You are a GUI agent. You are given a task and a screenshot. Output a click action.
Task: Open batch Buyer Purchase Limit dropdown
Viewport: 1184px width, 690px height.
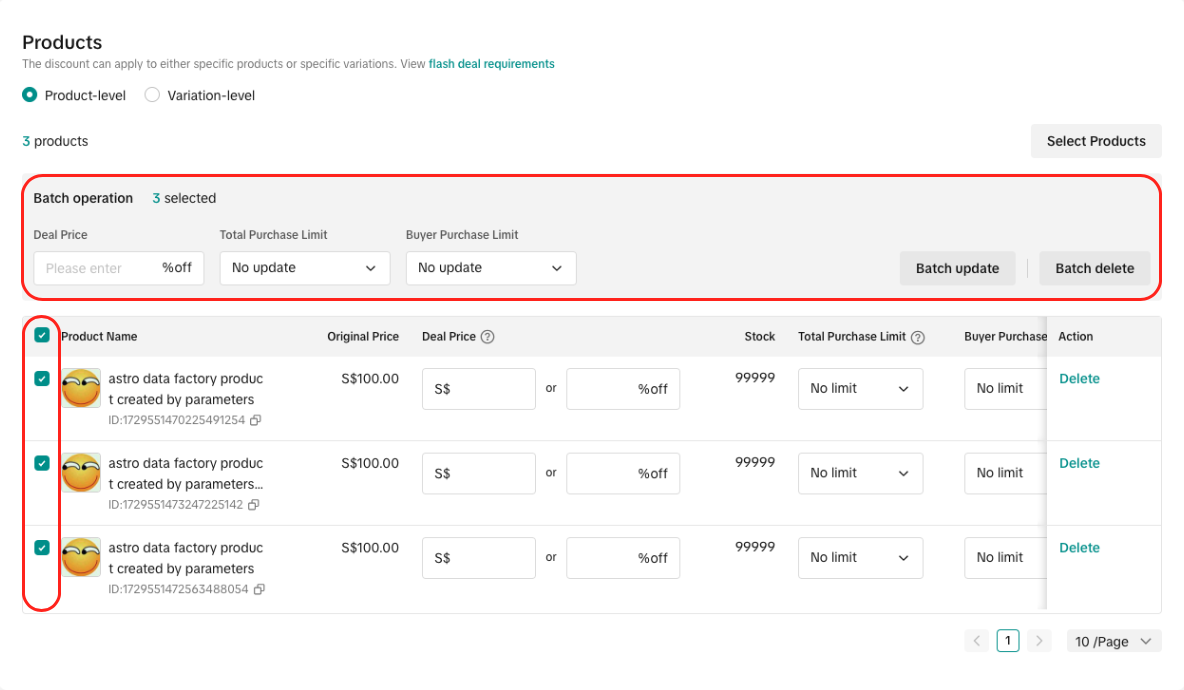tap(490, 268)
